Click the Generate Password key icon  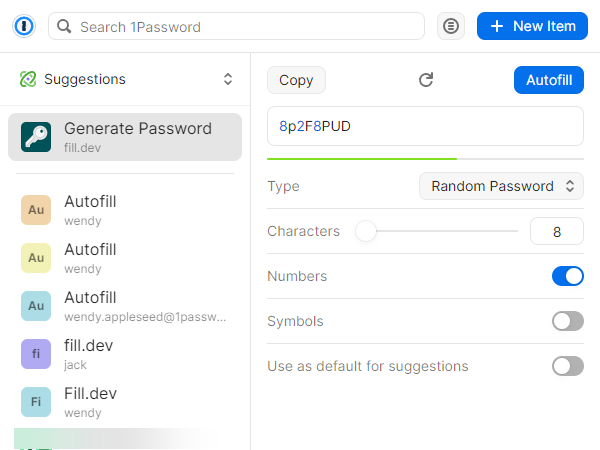pyautogui.click(x=36, y=137)
